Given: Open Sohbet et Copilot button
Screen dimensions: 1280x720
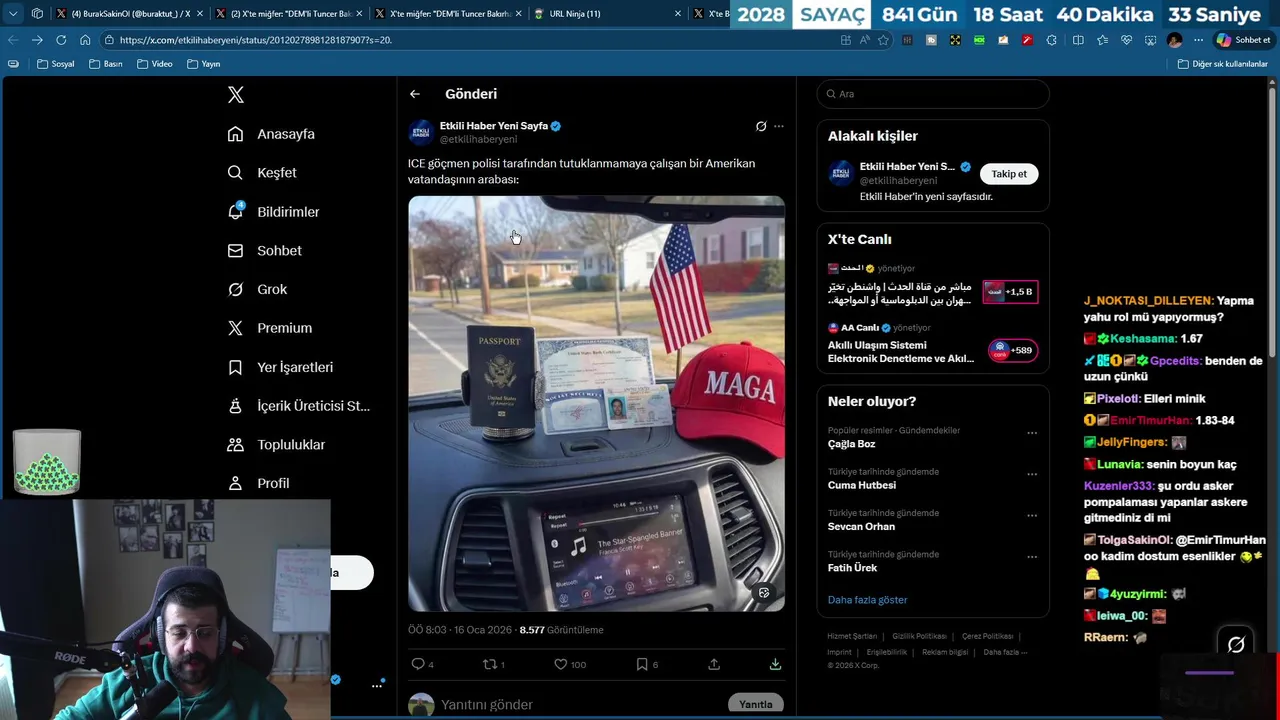Looking at the screenshot, I should 1243,40.
